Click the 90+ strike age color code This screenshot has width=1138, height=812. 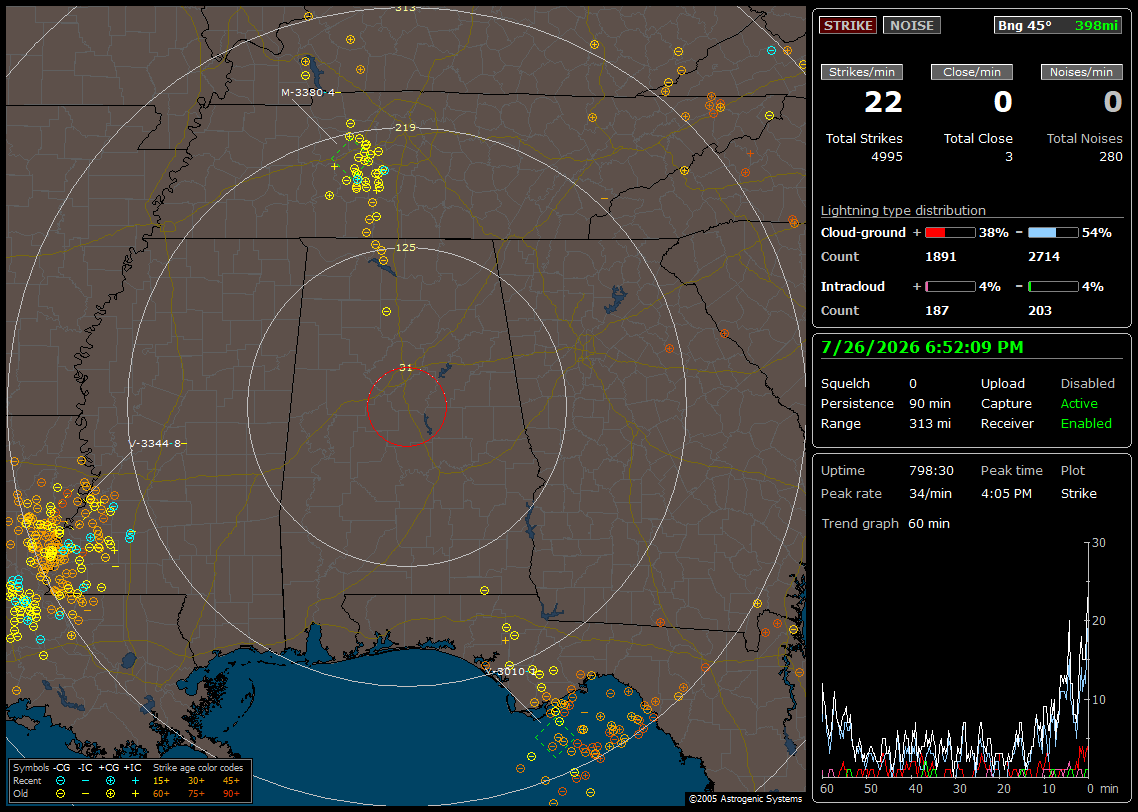click(231, 794)
